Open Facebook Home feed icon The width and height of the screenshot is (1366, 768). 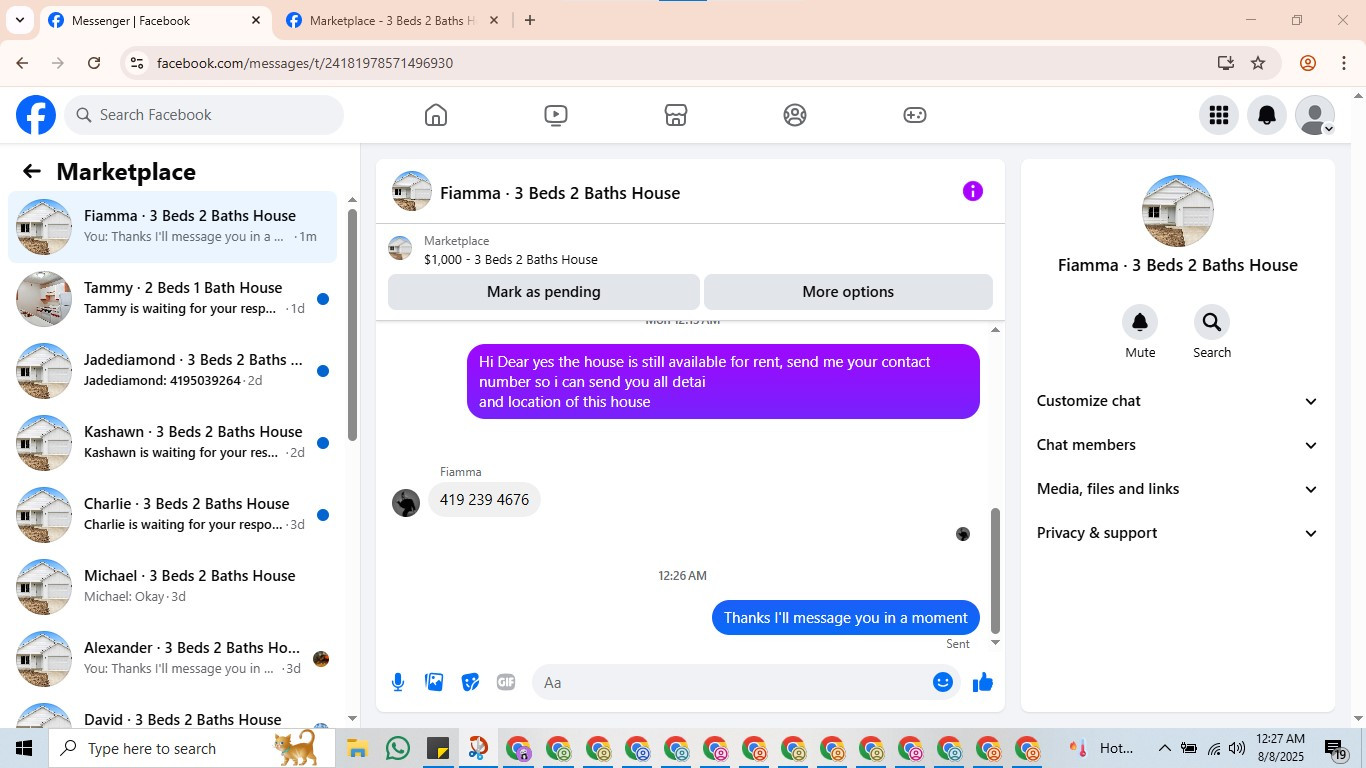pyautogui.click(x=436, y=115)
